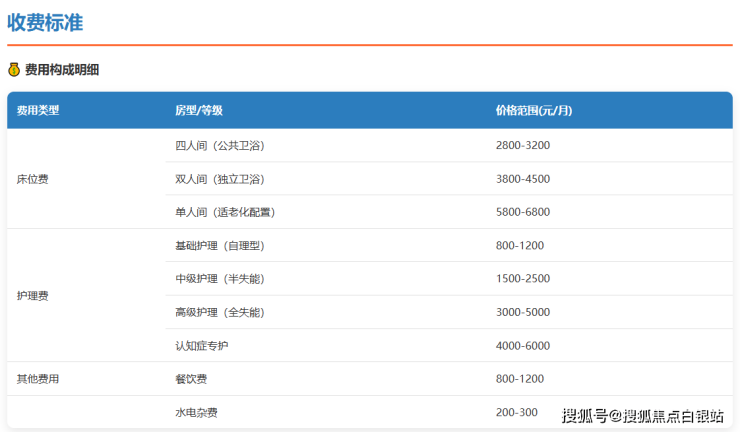Select the 房型/等级 column header
The height and width of the screenshot is (432, 740).
199,110
